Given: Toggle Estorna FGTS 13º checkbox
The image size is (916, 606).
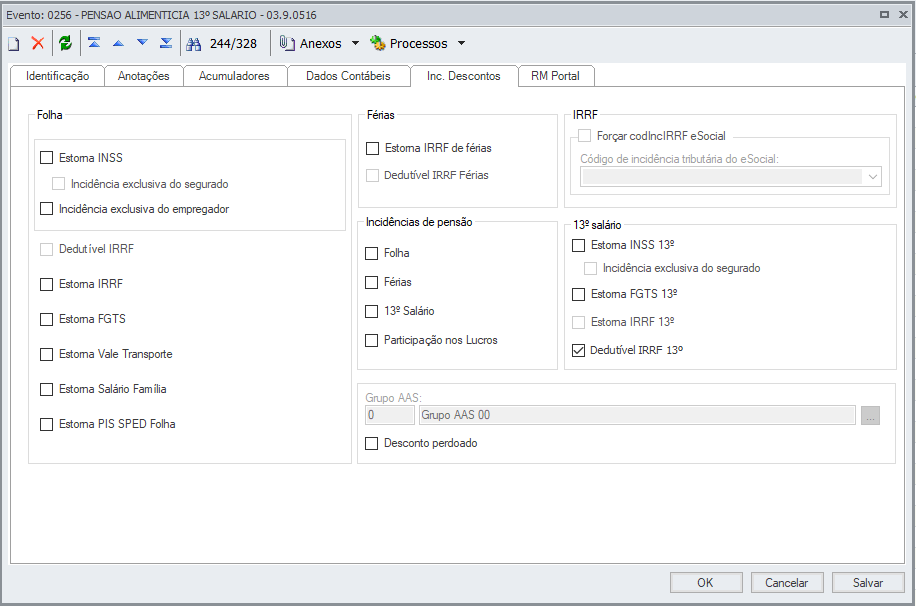Looking at the screenshot, I should [x=578, y=294].
